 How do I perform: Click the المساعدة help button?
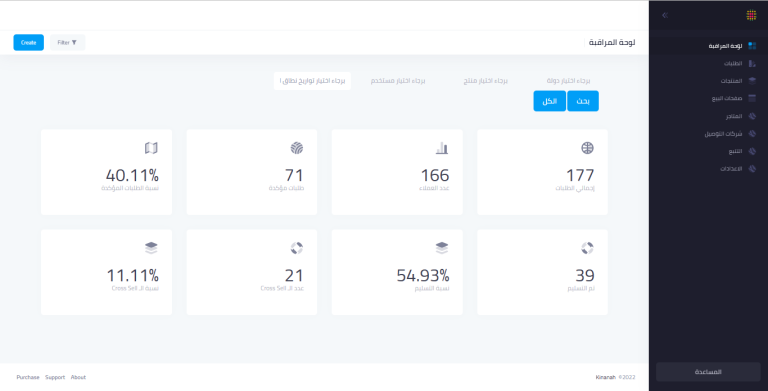point(708,372)
